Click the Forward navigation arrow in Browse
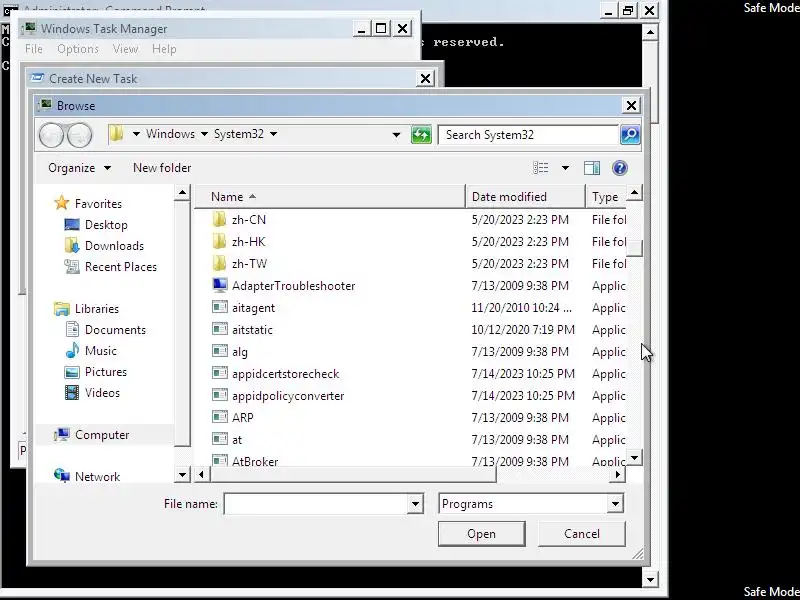Viewport: 800px width, 600px height. (80, 135)
